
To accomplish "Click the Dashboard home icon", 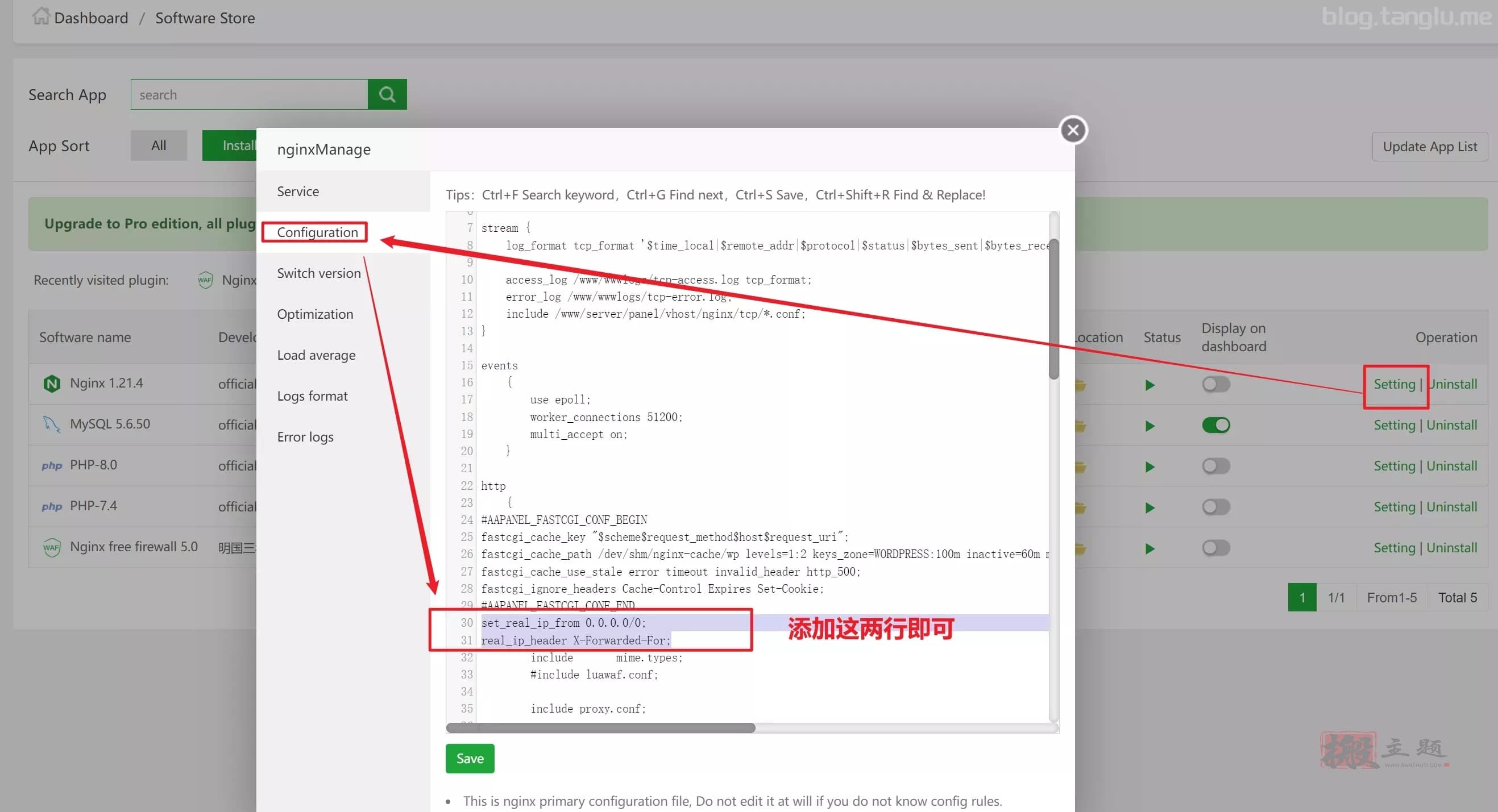I will pyautogui.click(x=41, y=16).
